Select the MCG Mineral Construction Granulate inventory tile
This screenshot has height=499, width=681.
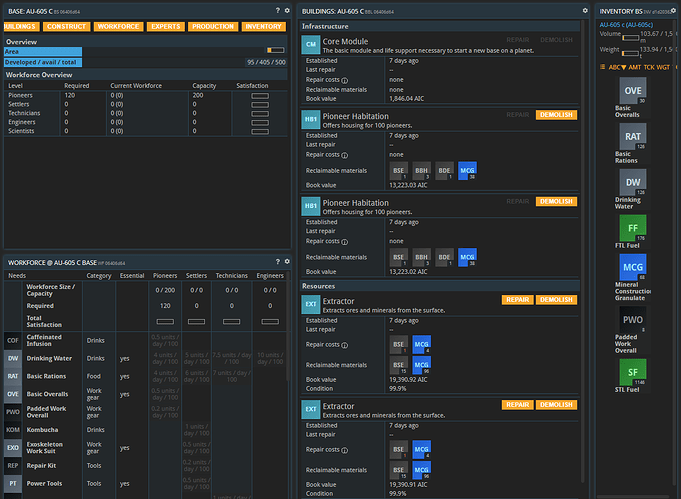pos(632,267)
